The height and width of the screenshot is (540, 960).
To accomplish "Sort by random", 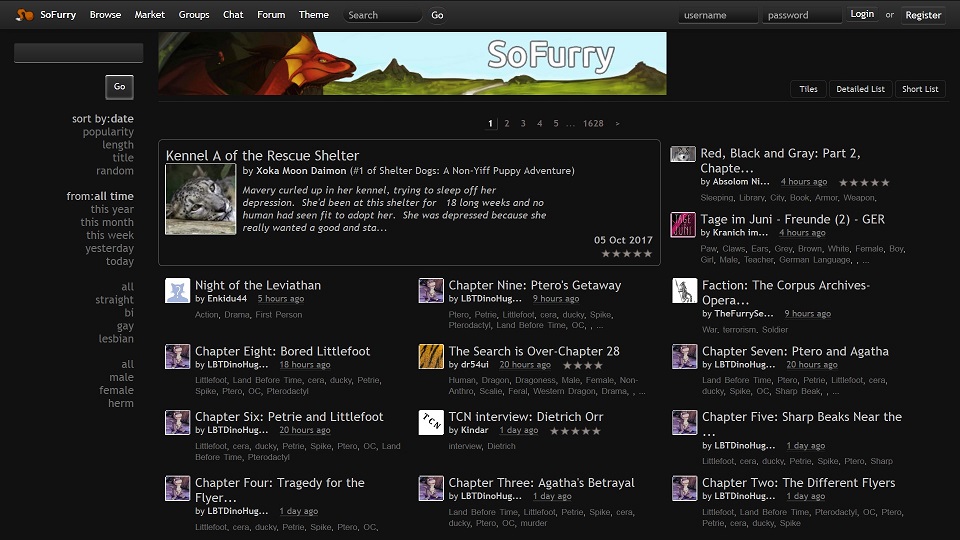I will (114, 171).
